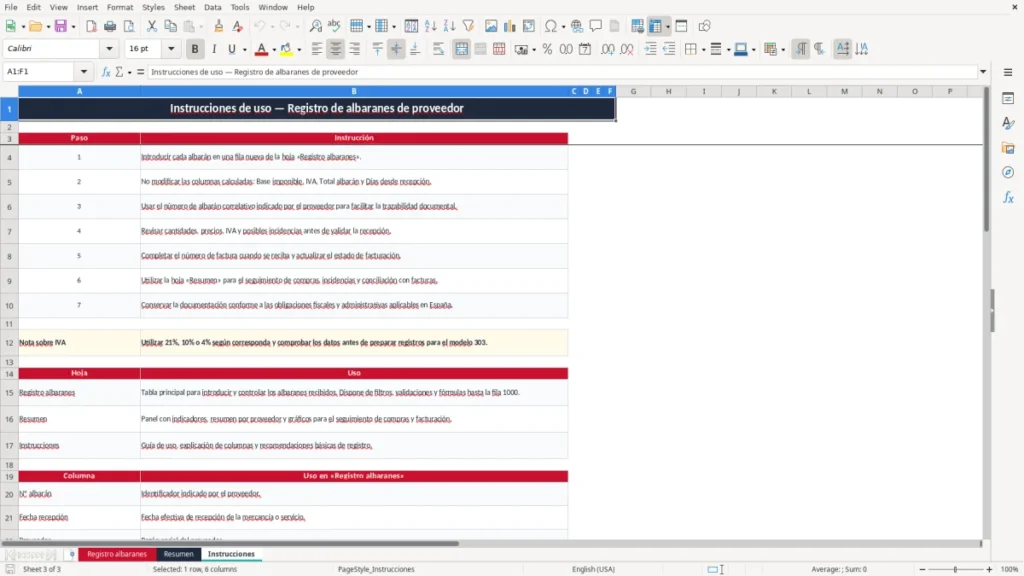The width and height of the screenshot is (1024, 576).
Task: Open the Navigator compass in the sidebar
Action: click(x=1008, y=172)
